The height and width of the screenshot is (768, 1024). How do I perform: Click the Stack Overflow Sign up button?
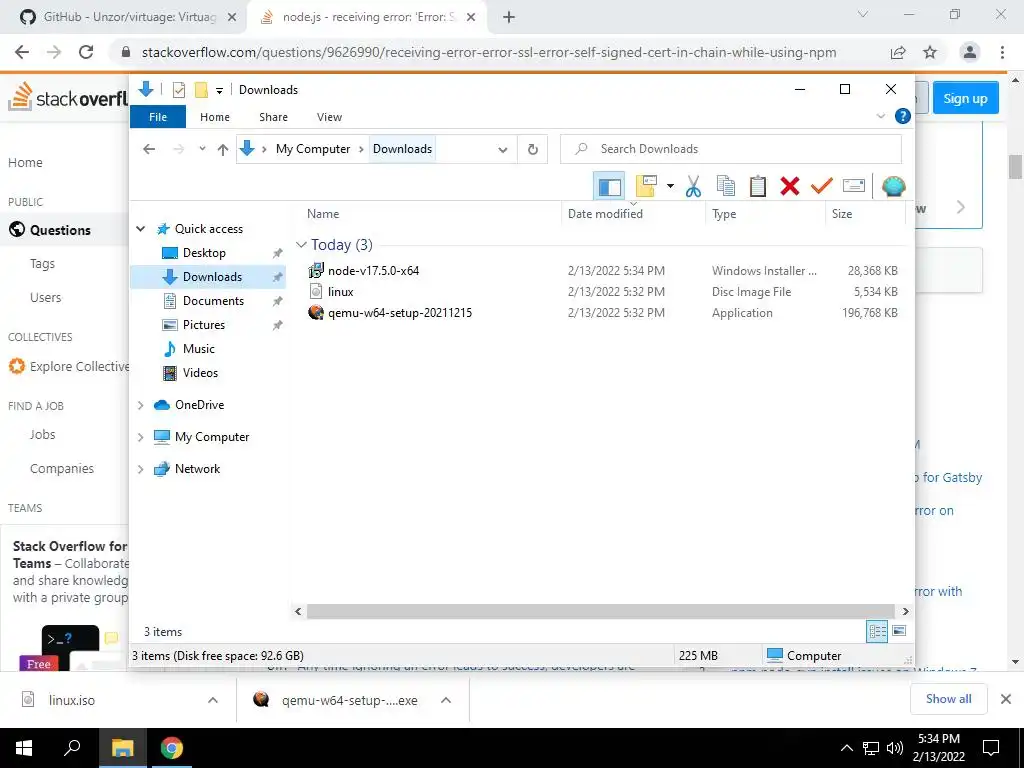965,98
